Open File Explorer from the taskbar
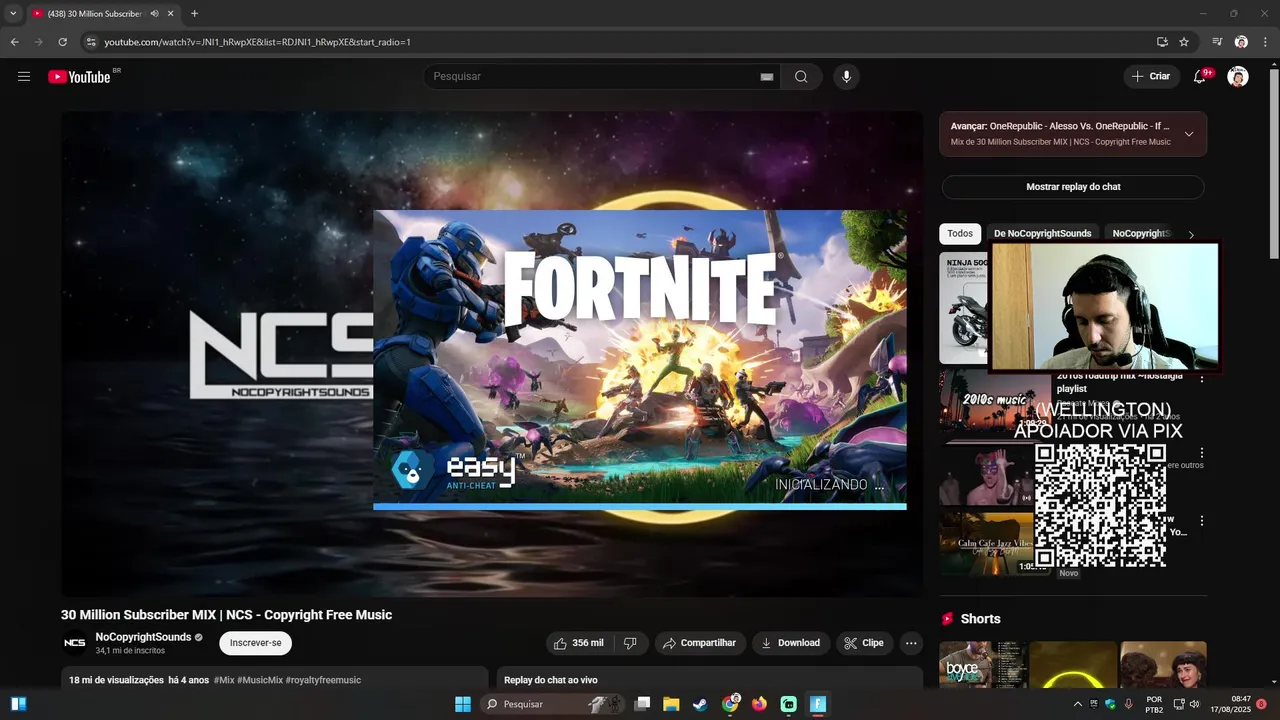The width and height of the screenshot is (1280, 720). [671, 704]
